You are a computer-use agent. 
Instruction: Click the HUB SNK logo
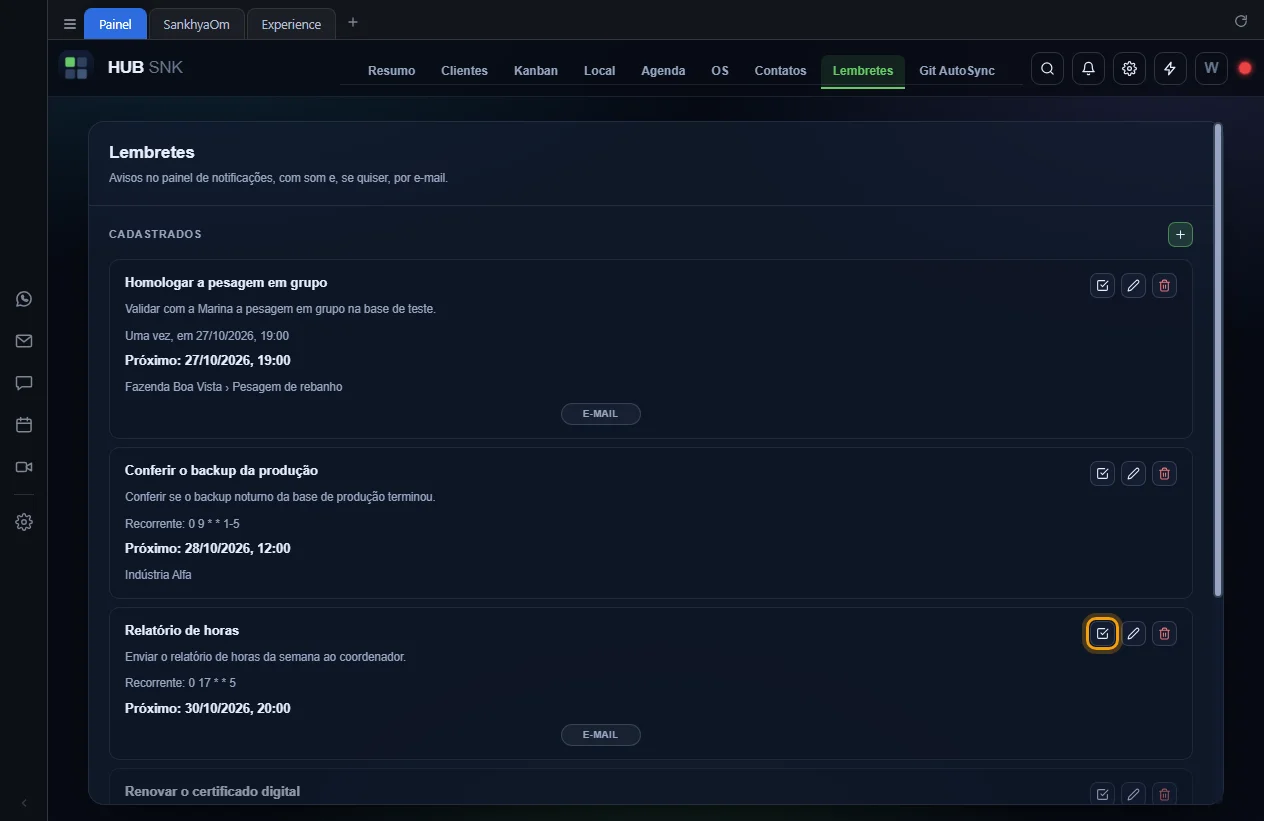click(121, 67)
